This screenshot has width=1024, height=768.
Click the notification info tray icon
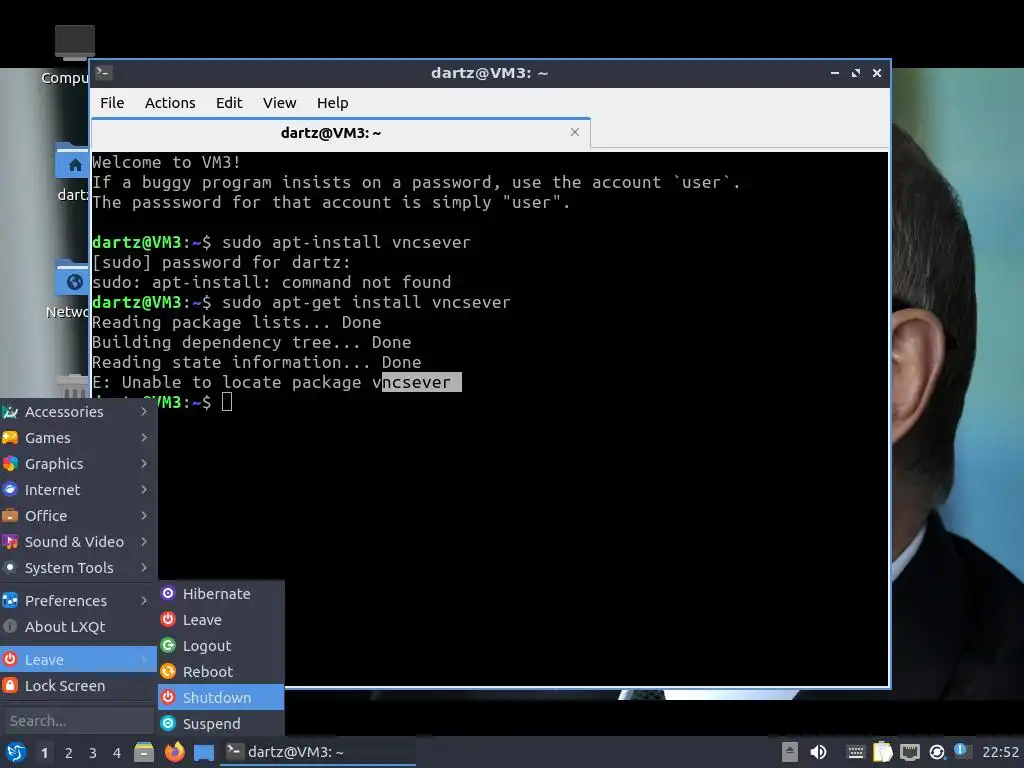tap(960, 749)
